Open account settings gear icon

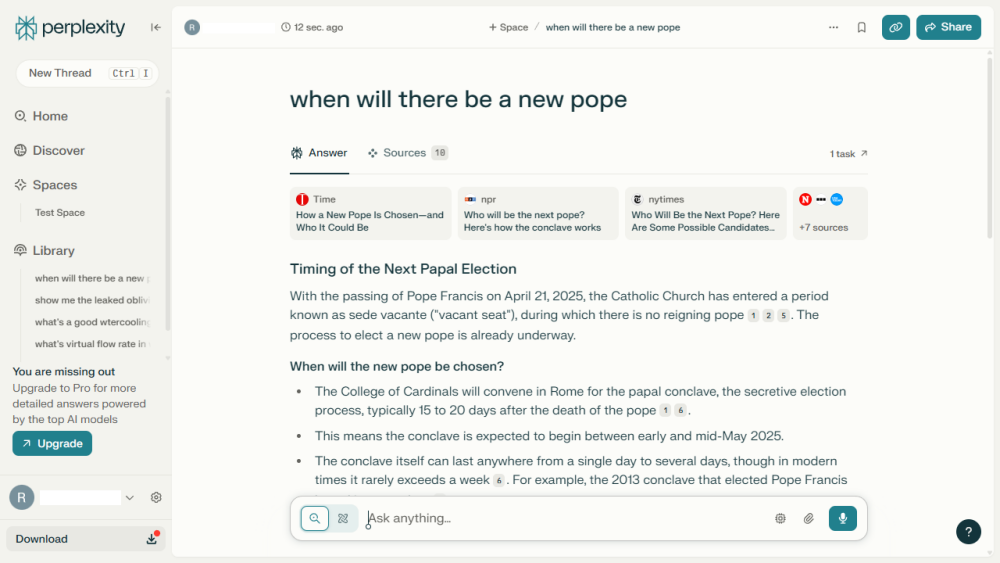tap(156, 497)
